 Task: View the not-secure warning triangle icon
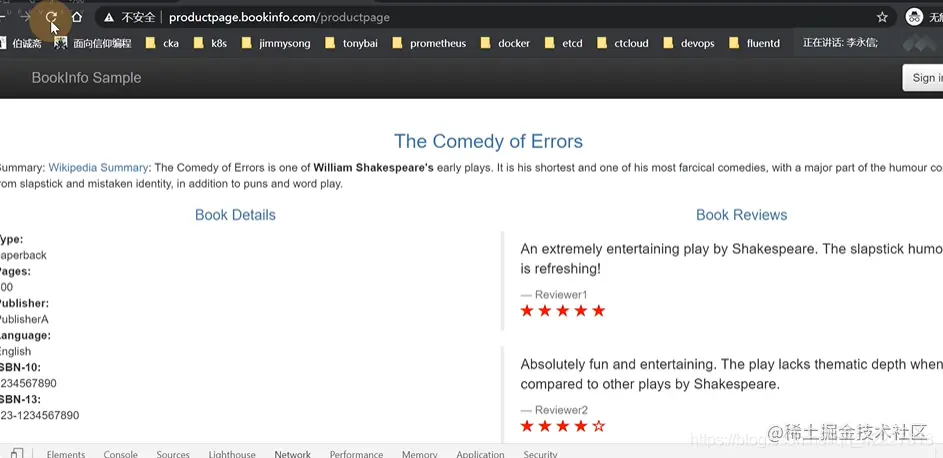click(x=109, y=18)
